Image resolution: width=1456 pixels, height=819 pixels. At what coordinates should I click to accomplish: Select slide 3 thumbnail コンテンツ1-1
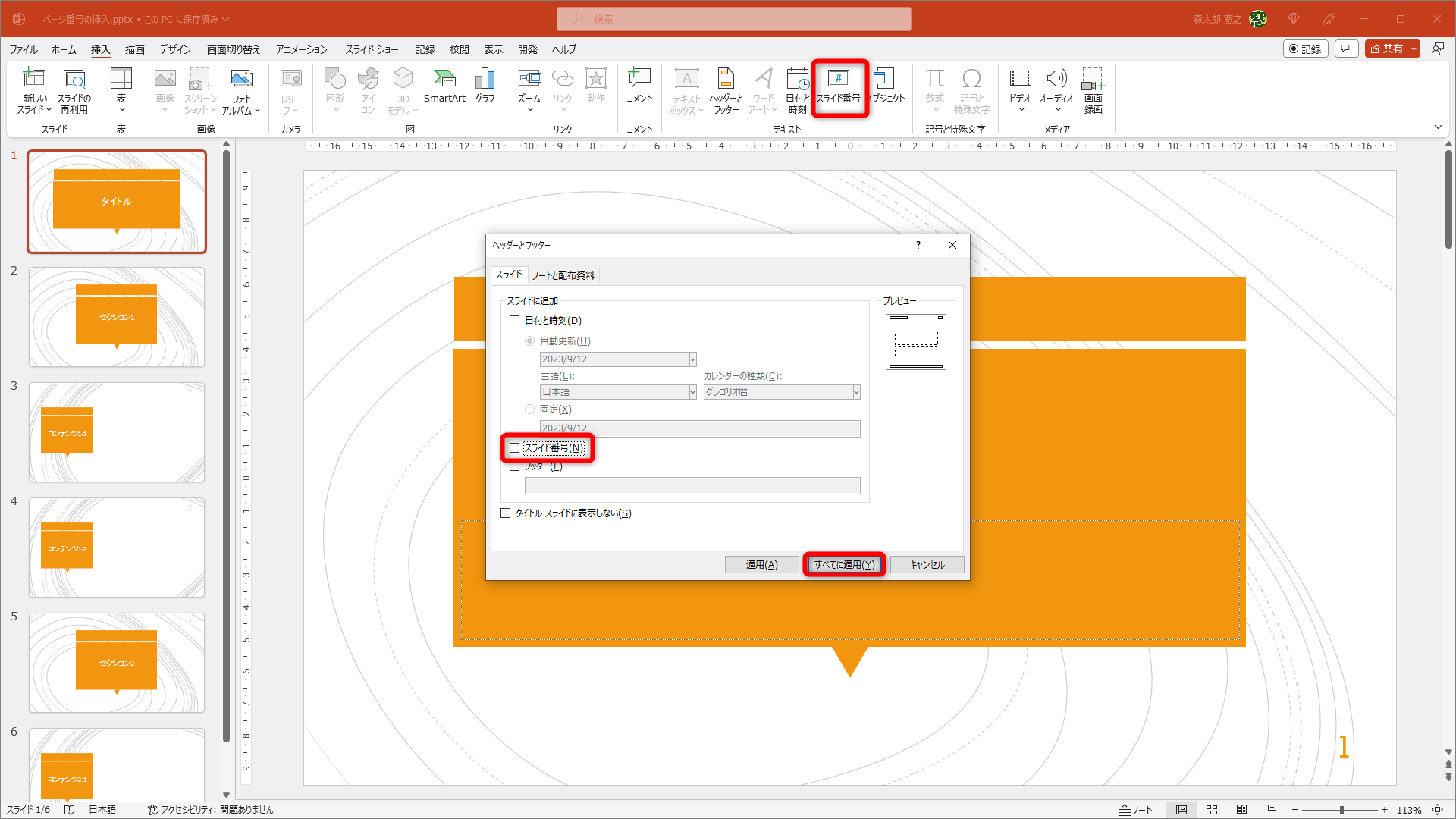point(117,432)
